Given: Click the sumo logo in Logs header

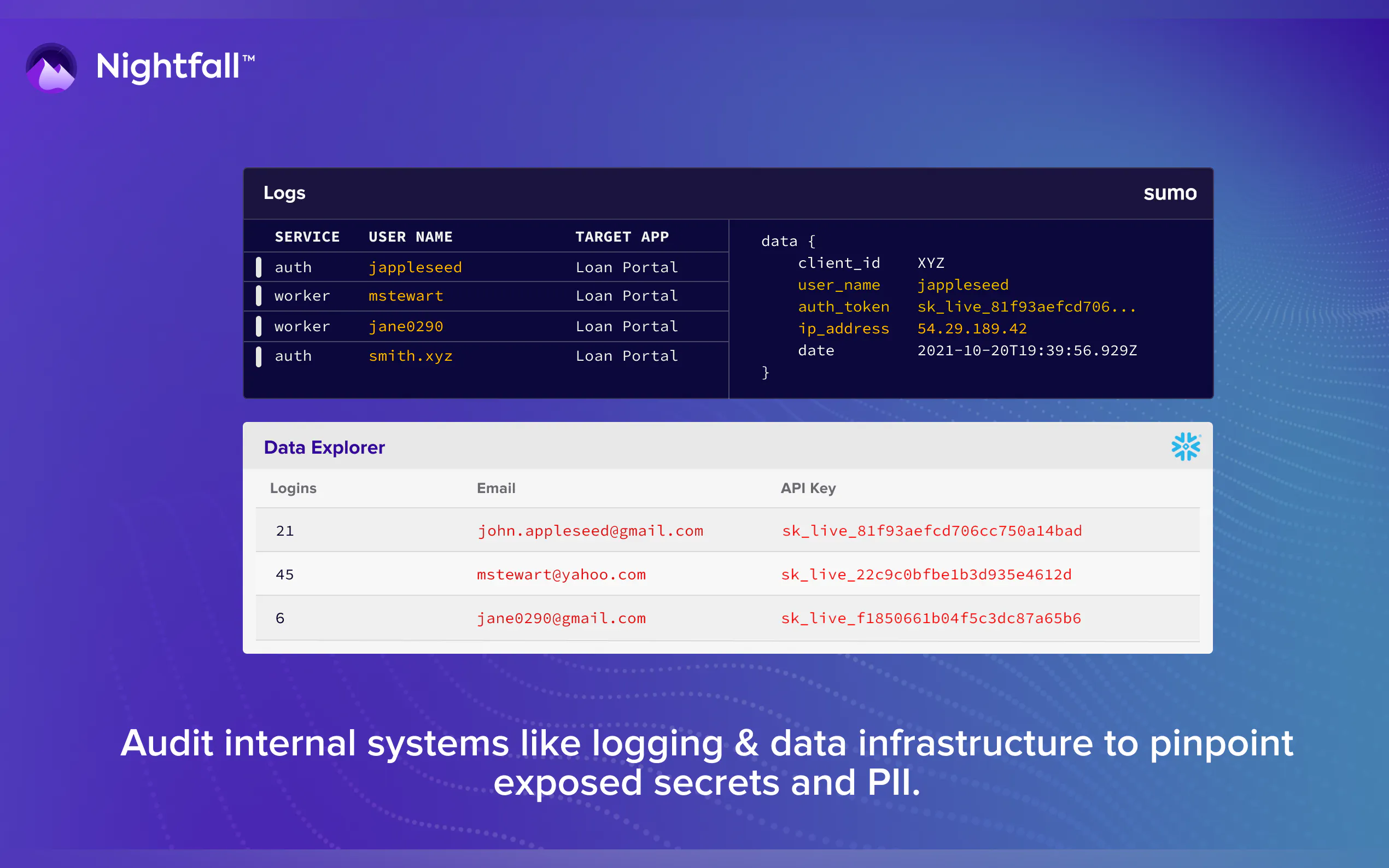Looking at the screenshot, I should click(1170, 193).
